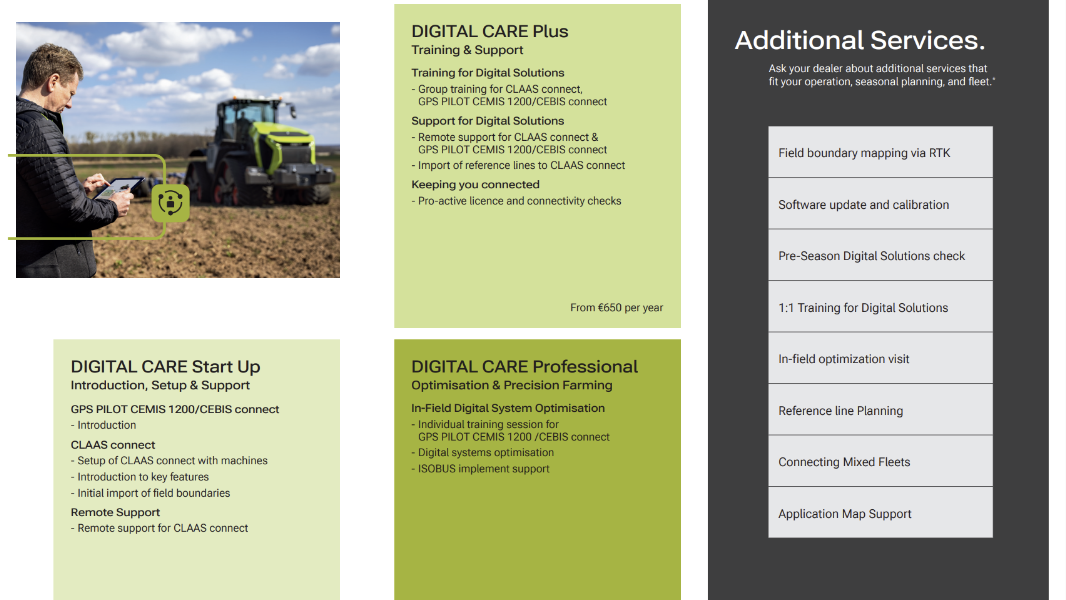Click CLAAS connect subheading in Start Up
This screenshot has height=600, width=1066.
[x=113, y=445]
